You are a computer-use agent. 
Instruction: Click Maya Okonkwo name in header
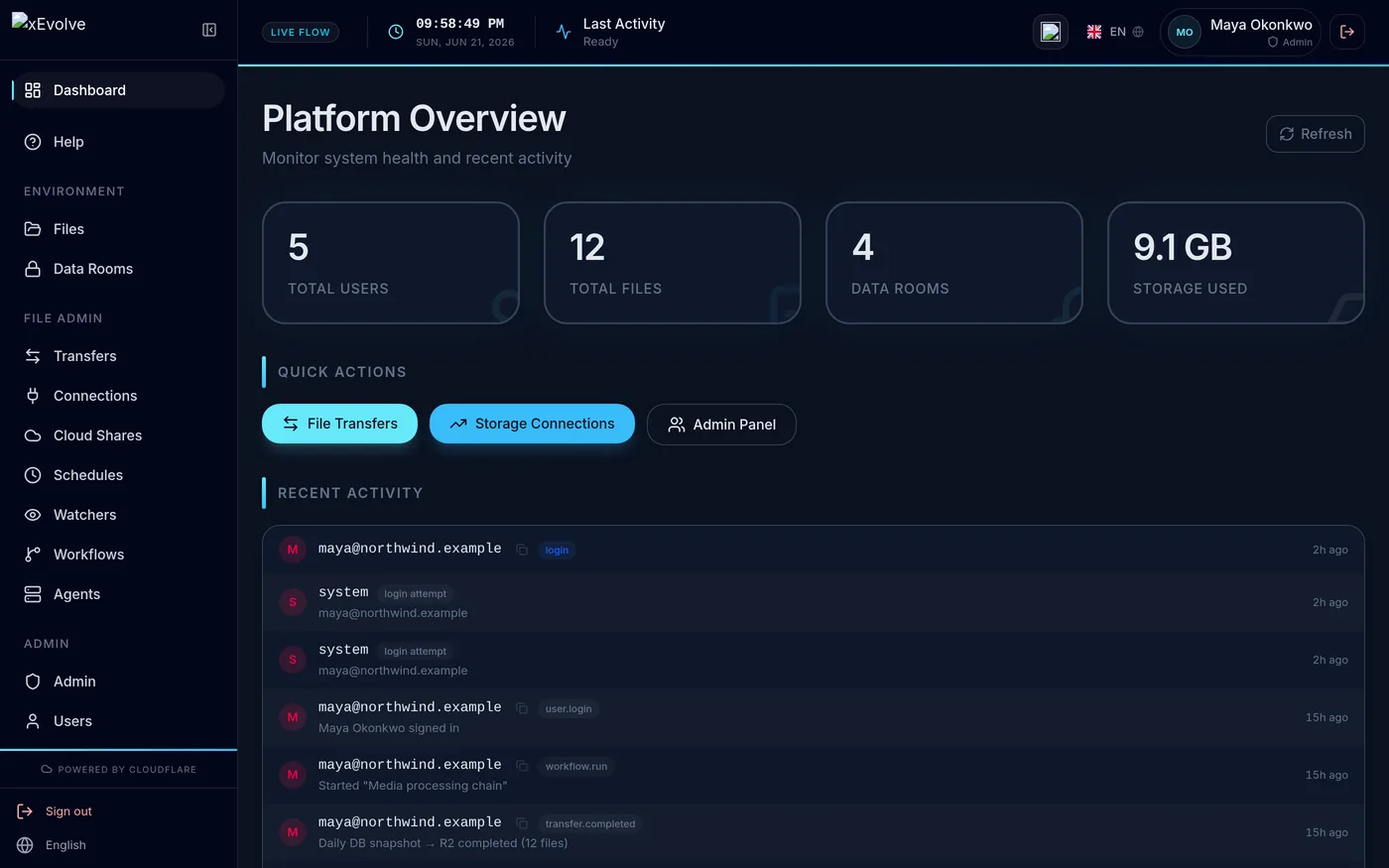coord(1261,25)
